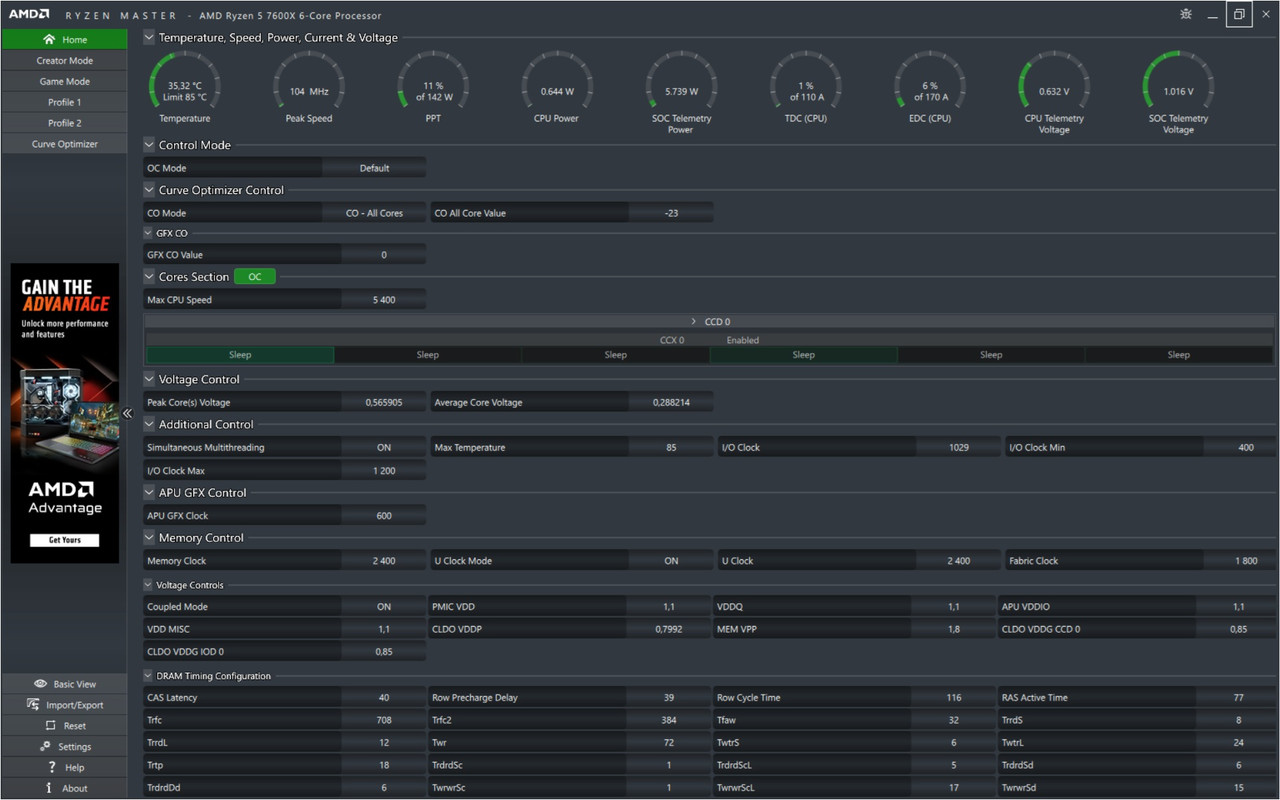Click the I/O Clock Max value 1 200
The image size is (1280, 800).
tap(384, 471)
